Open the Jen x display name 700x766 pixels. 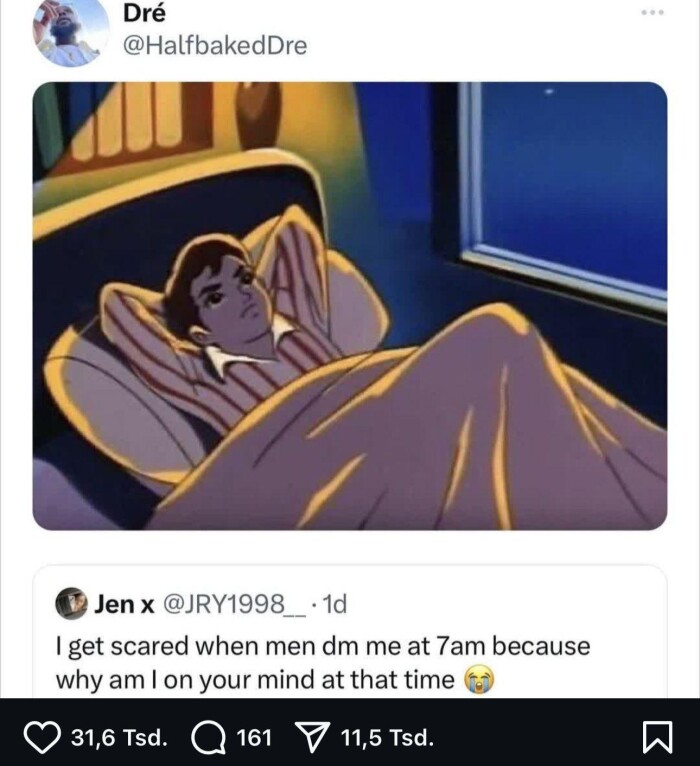coord(124,604)
